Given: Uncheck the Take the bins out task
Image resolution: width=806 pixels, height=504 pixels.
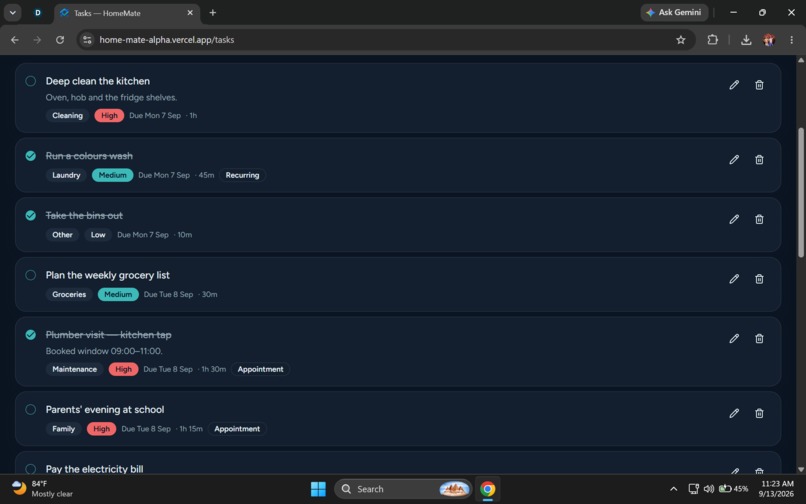Looking at the screenshot, I should 31,215.
